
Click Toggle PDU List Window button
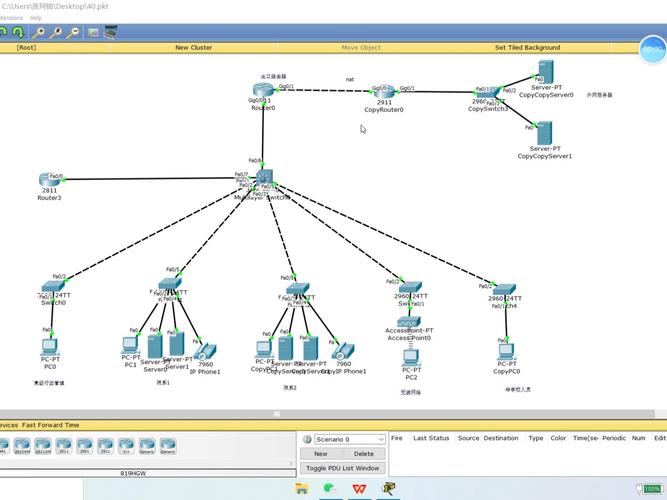(x=342, y=468)
